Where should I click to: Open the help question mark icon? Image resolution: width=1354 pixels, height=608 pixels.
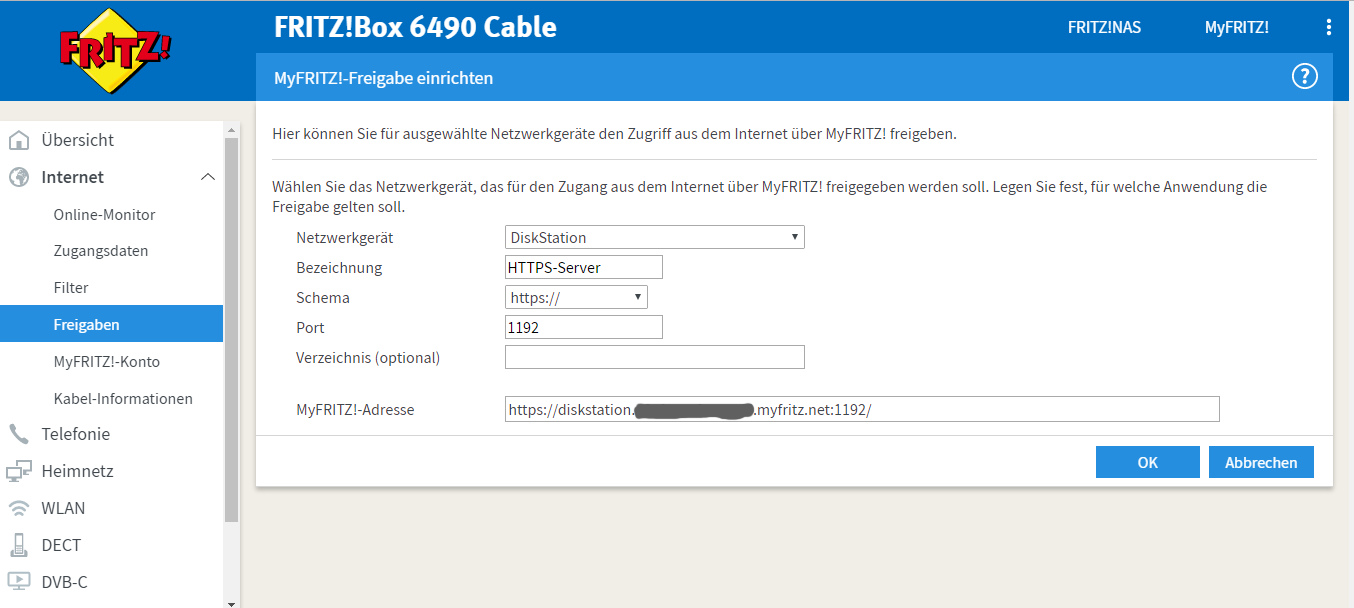(1304, 77)
